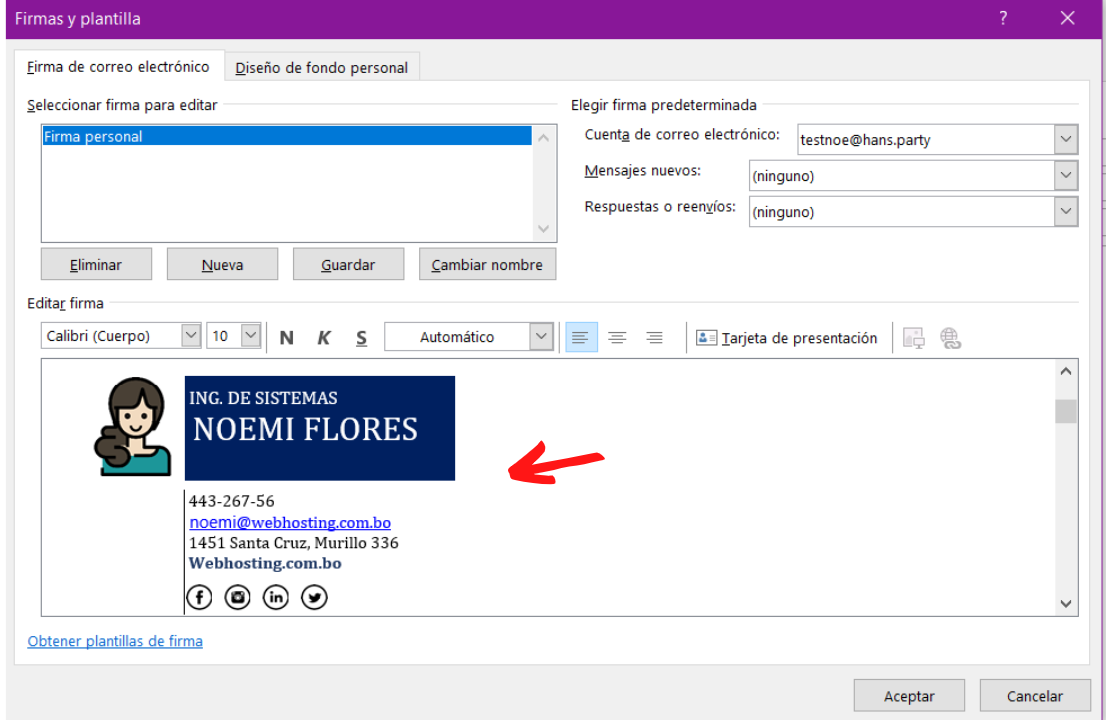Open the Mensajes nuevos dropdown
Screen dimensions: 1110x720
[x=1064, y=175]
